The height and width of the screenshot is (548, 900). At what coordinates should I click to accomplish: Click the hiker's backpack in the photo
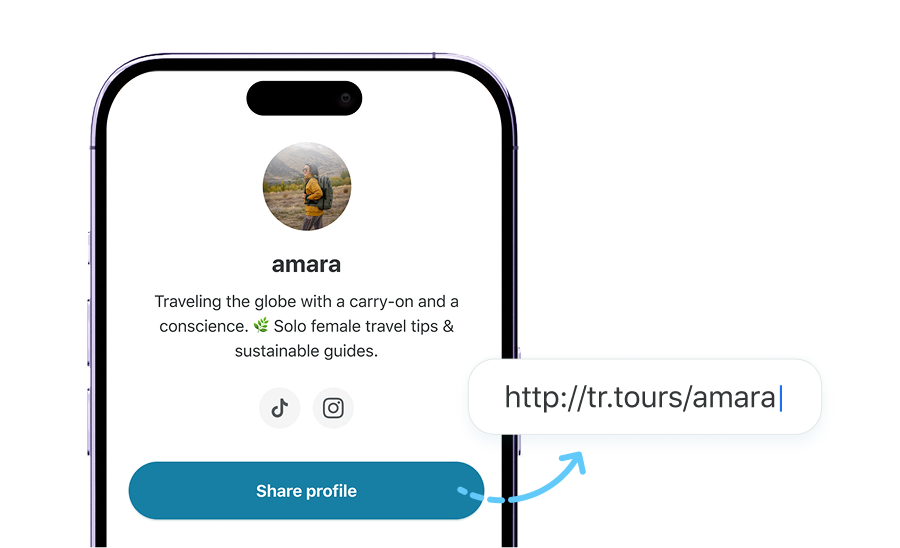pos(325,192)
